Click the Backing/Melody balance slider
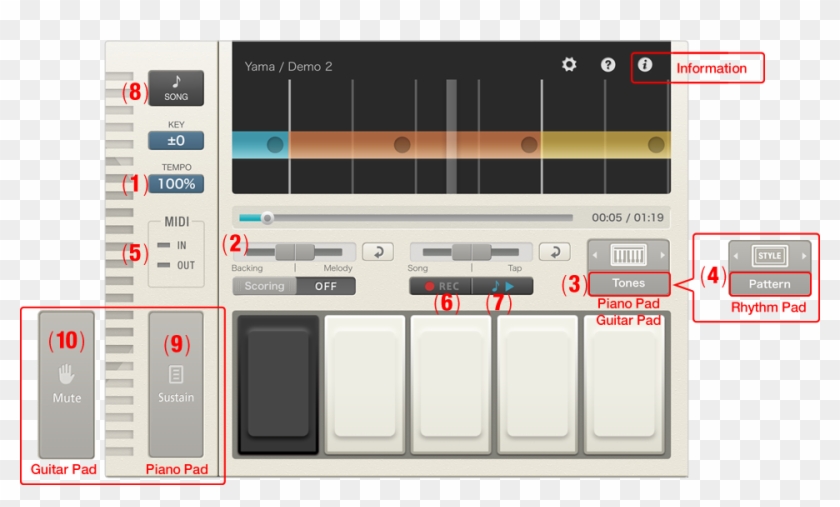This screenshot has width=840, height=507. (295, 251)
